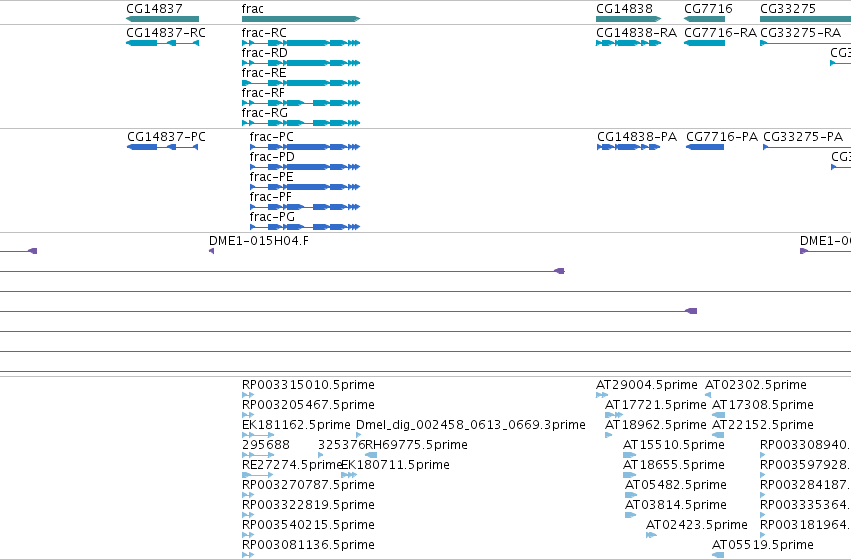Viewport: 851px width, 560px height.
Task: Open EST AT05482.5prime
Action: [631, 495]
